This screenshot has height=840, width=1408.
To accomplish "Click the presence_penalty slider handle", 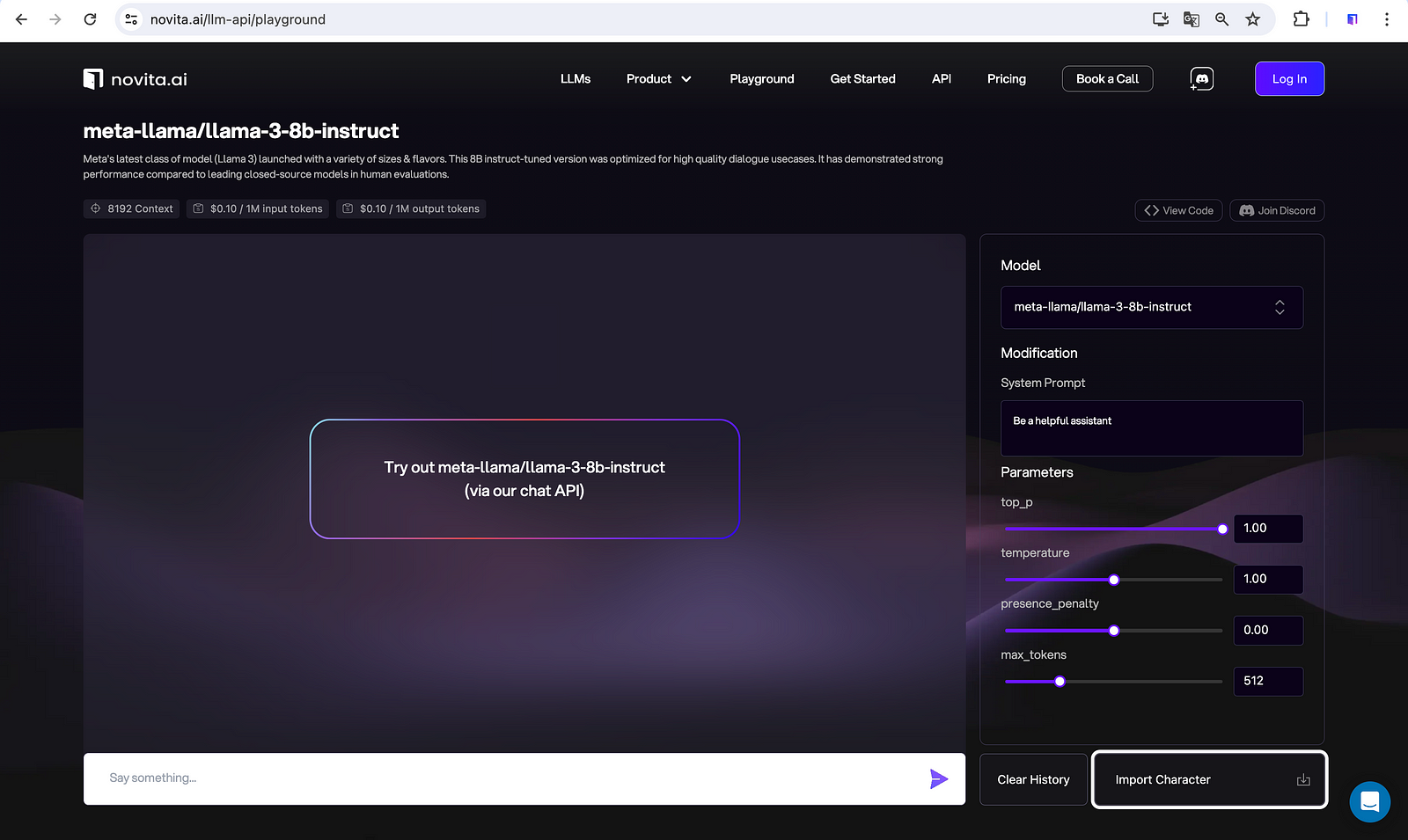I will 1114,631.
